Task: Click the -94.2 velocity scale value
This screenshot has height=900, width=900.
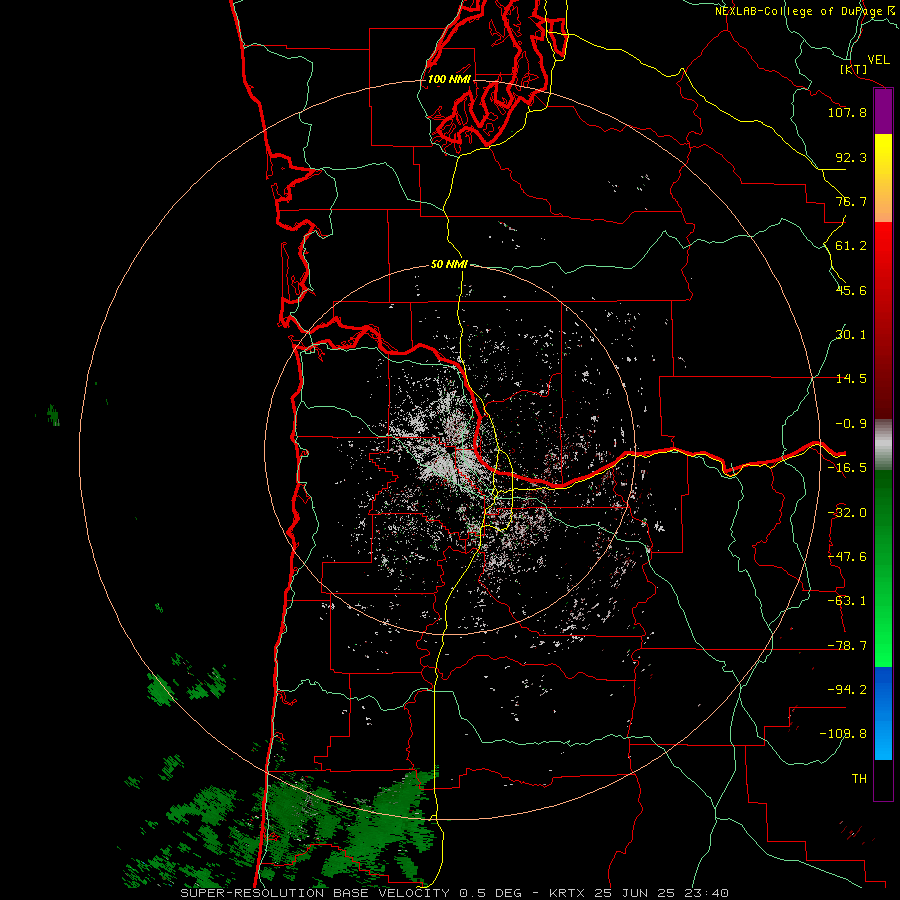Action: coord(847,690)
